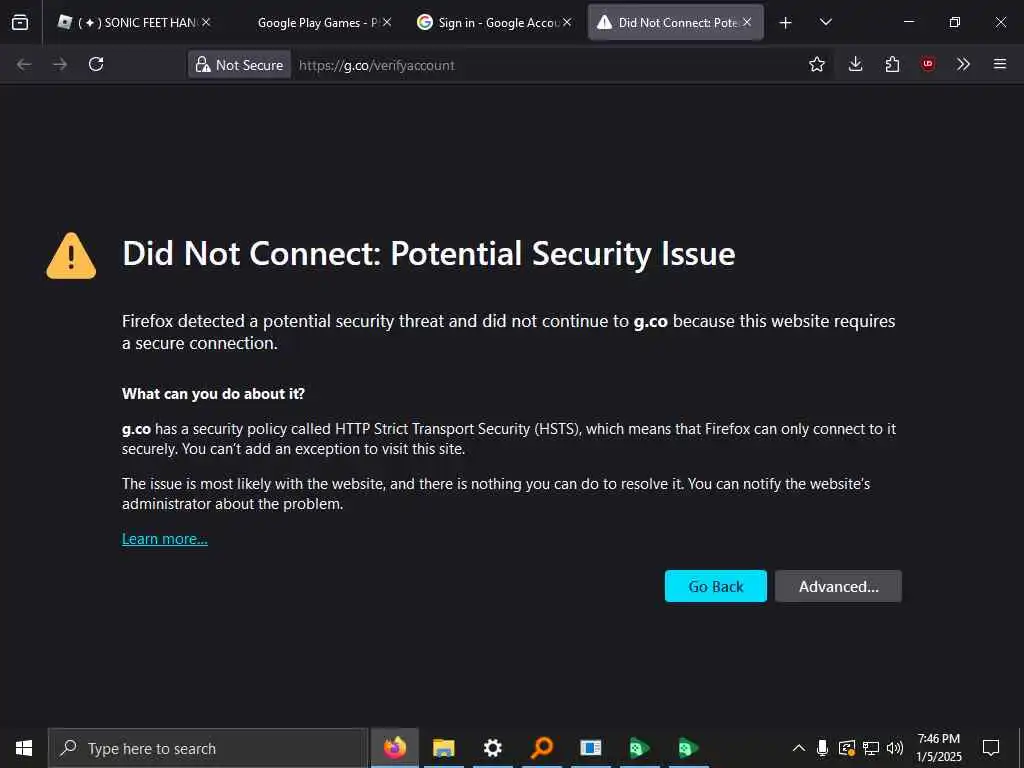Show hidden system tray icons
Viewport: 1024px width, 768px height.
(798, 748)
